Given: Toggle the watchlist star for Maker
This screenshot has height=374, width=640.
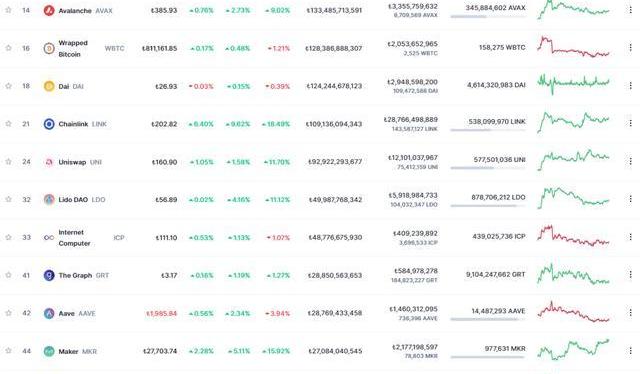Looking at the screenshot, I should pyautogui.click(x=8, y=350).
